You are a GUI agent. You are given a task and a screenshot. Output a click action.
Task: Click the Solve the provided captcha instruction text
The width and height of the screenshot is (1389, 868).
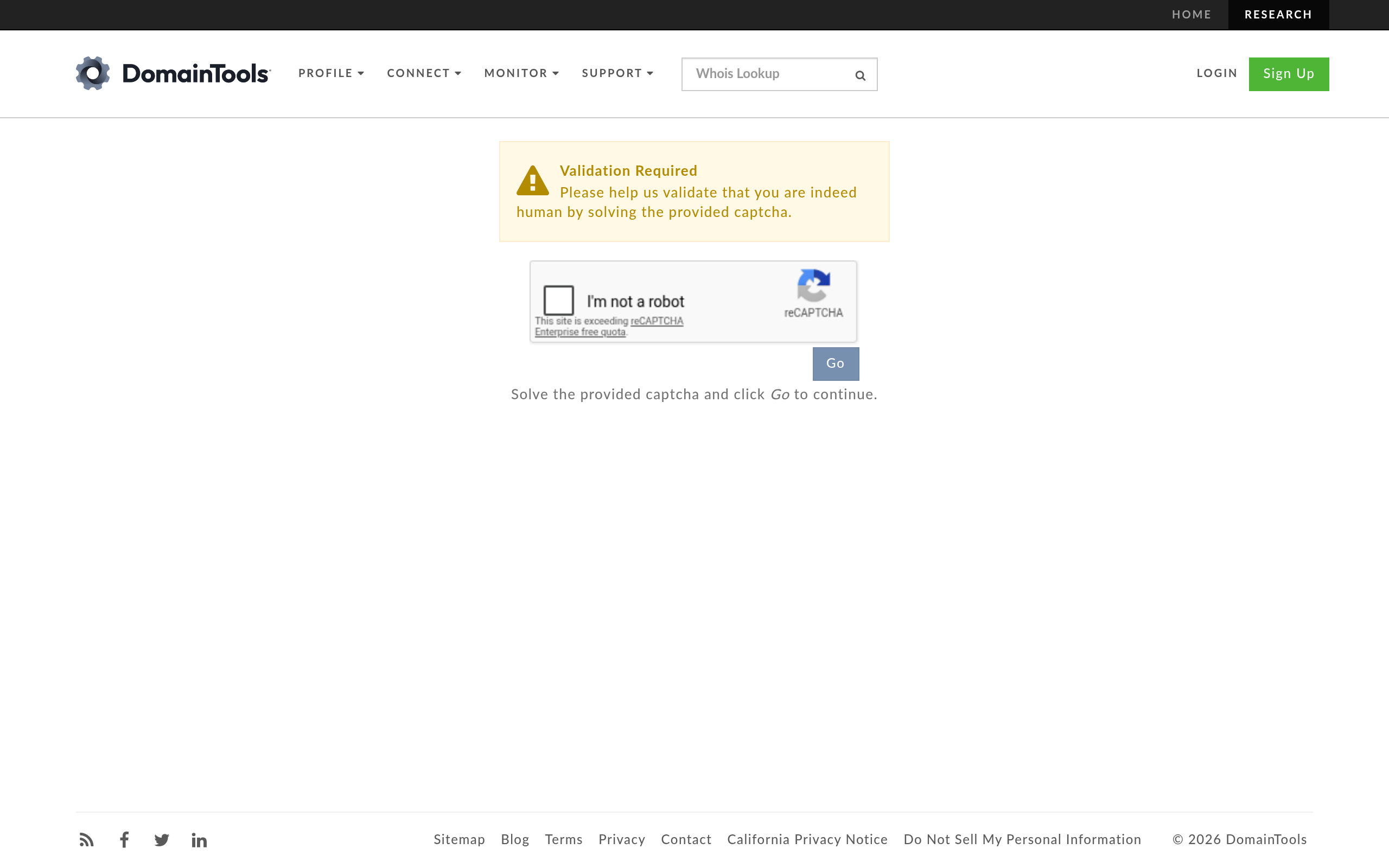tap(694, 395)
